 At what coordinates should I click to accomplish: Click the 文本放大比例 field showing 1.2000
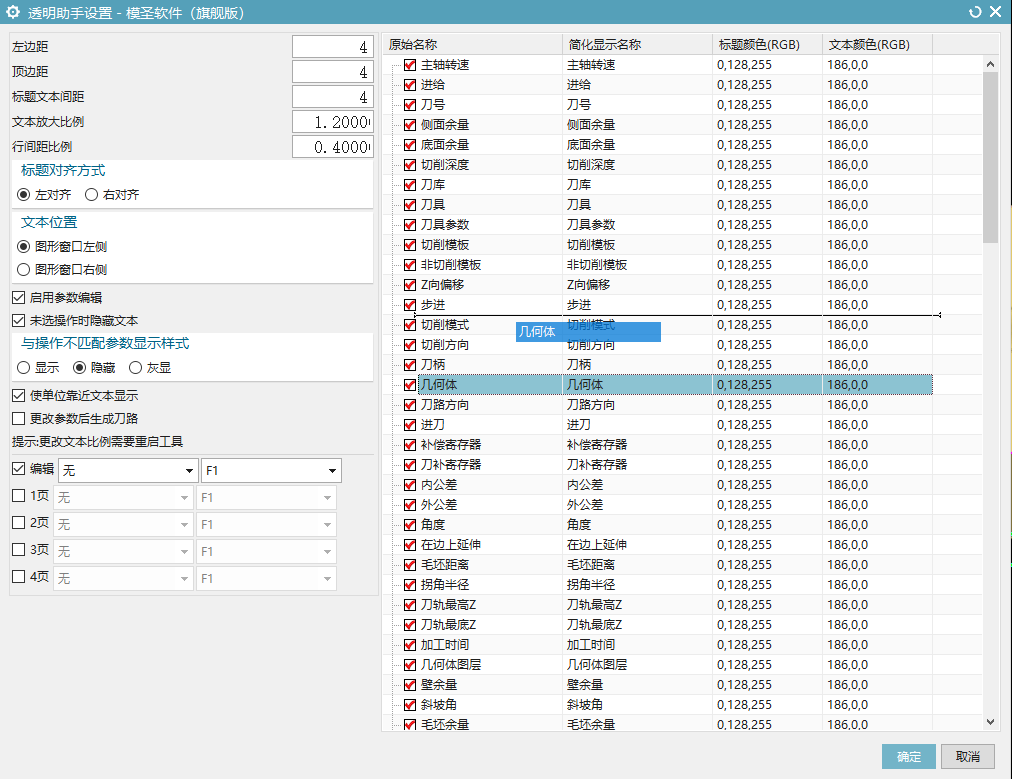tap(332, 123)
